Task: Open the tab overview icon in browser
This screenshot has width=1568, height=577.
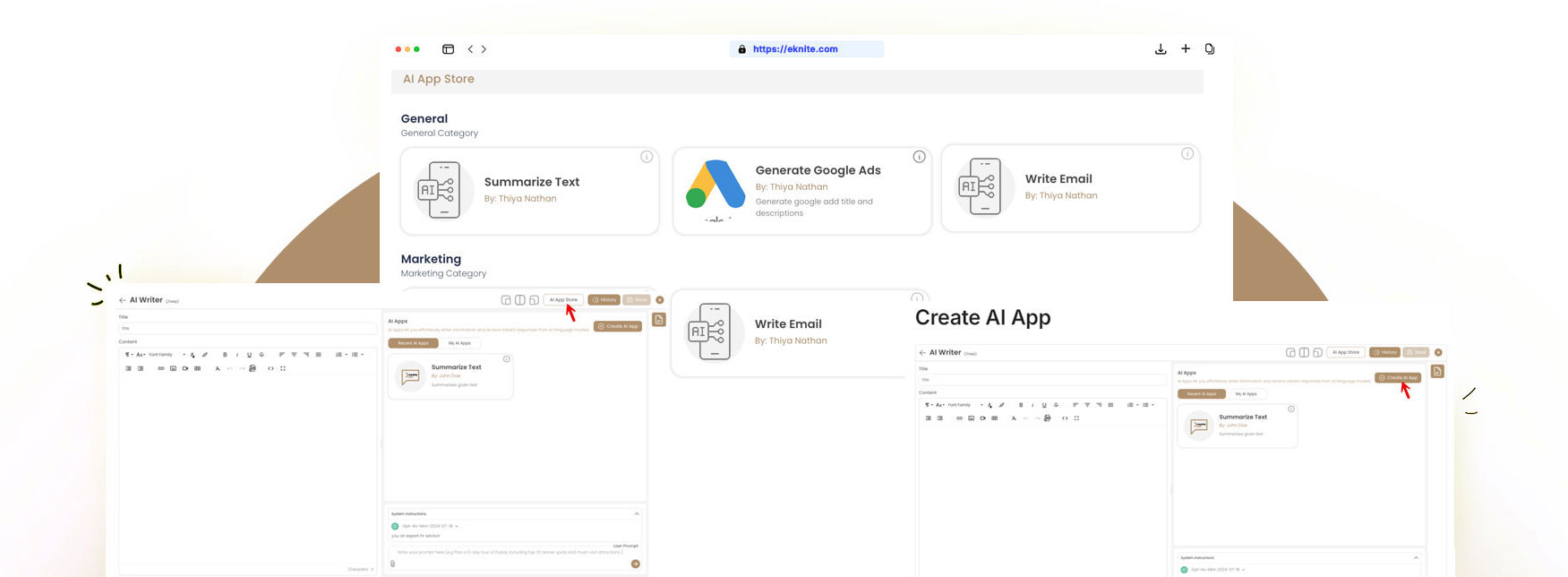Action: pyautogui.click(x=1210, y=49)
